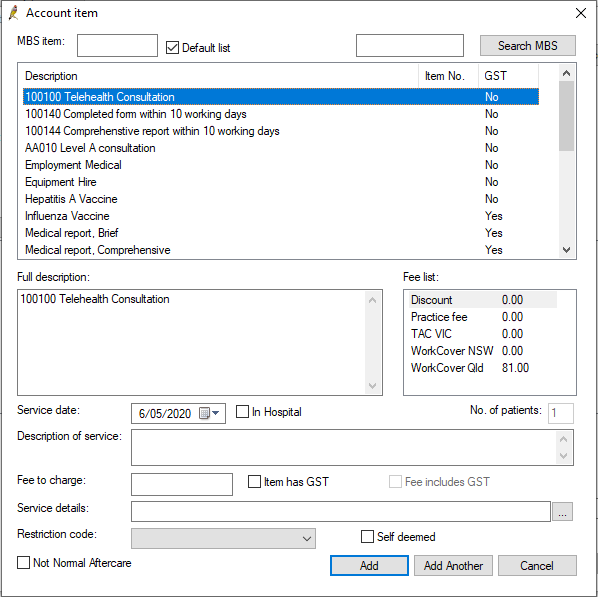Click the Full description scroll-down arrow

[373, 386]
